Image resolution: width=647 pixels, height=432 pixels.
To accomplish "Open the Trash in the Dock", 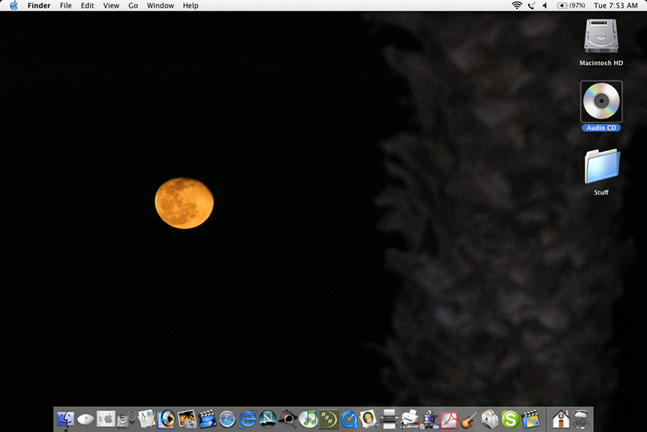I will point(580,419).
